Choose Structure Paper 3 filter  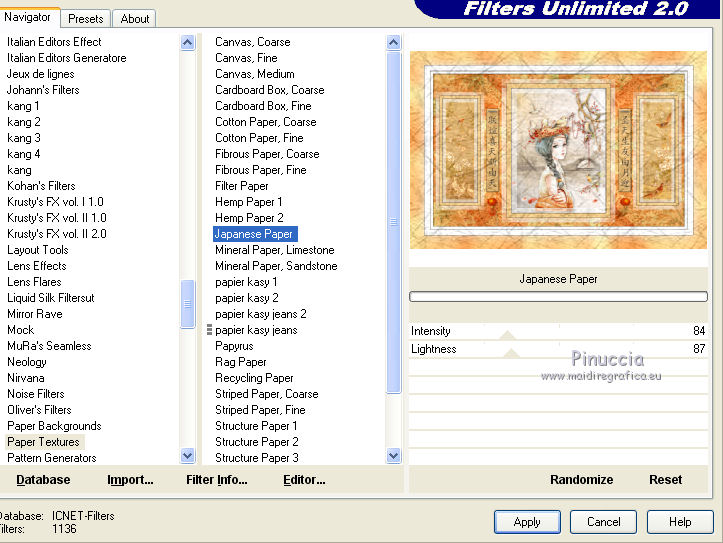click(x=257, y=458)
